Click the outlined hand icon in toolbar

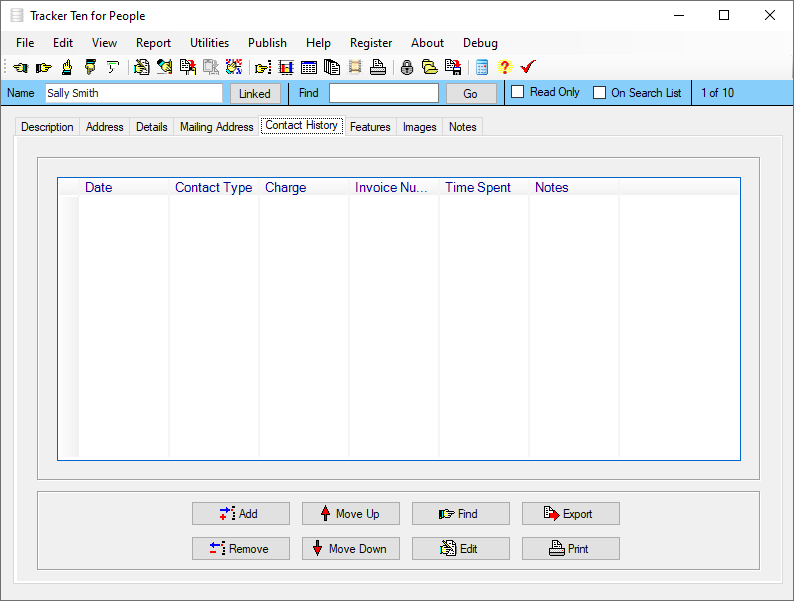point(113,67)
